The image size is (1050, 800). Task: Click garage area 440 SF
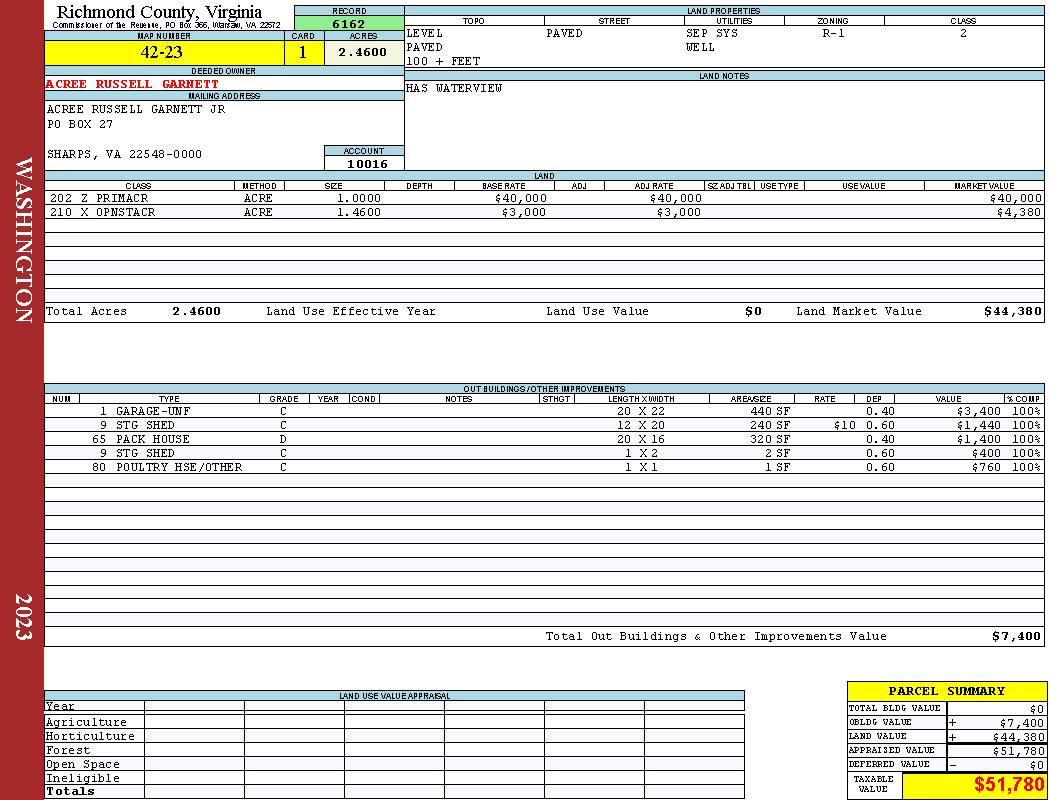770,411
